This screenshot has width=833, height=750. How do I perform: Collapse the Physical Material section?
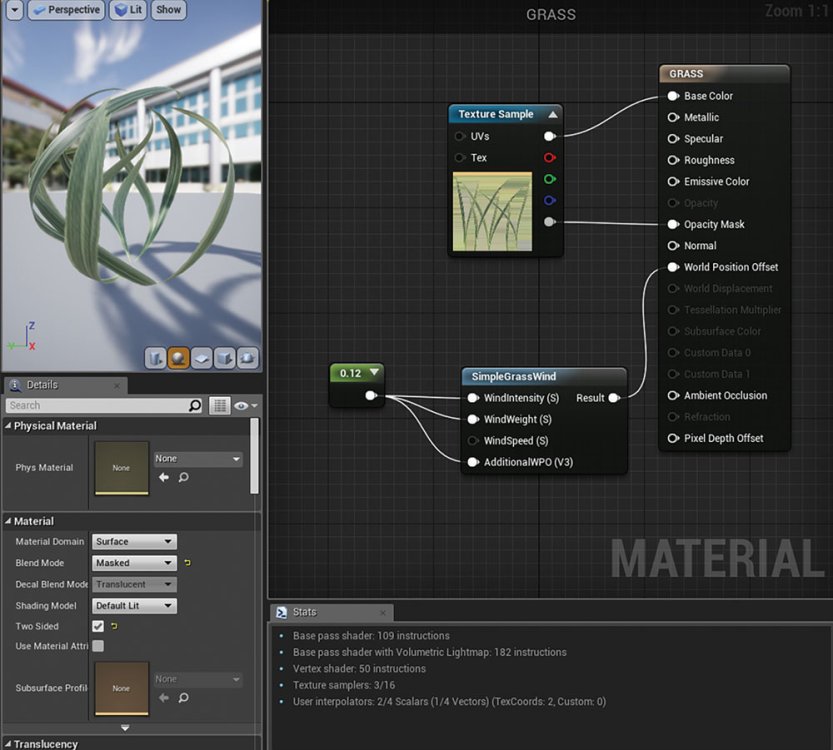pyautogui.click(x=8, y=426)
